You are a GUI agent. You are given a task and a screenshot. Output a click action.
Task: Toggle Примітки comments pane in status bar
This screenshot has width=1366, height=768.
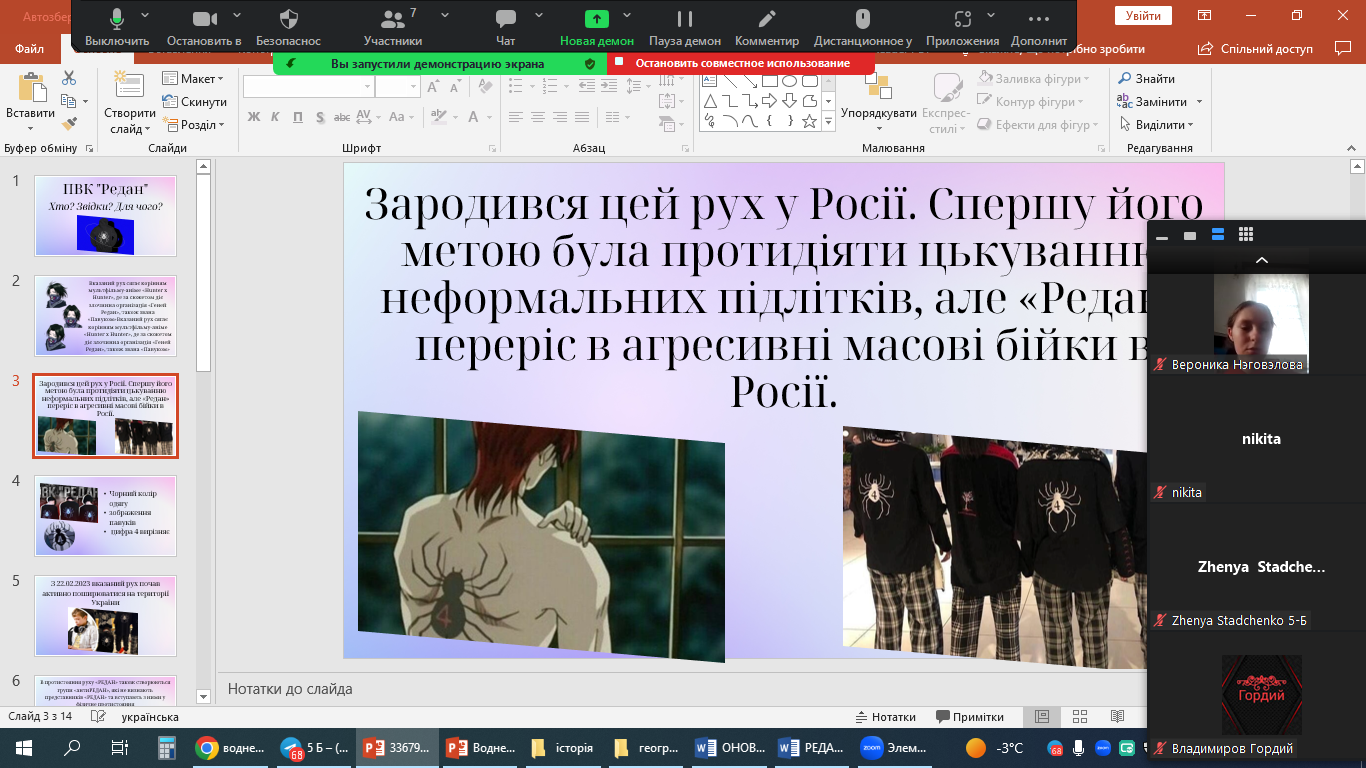(x=970, y=717)
